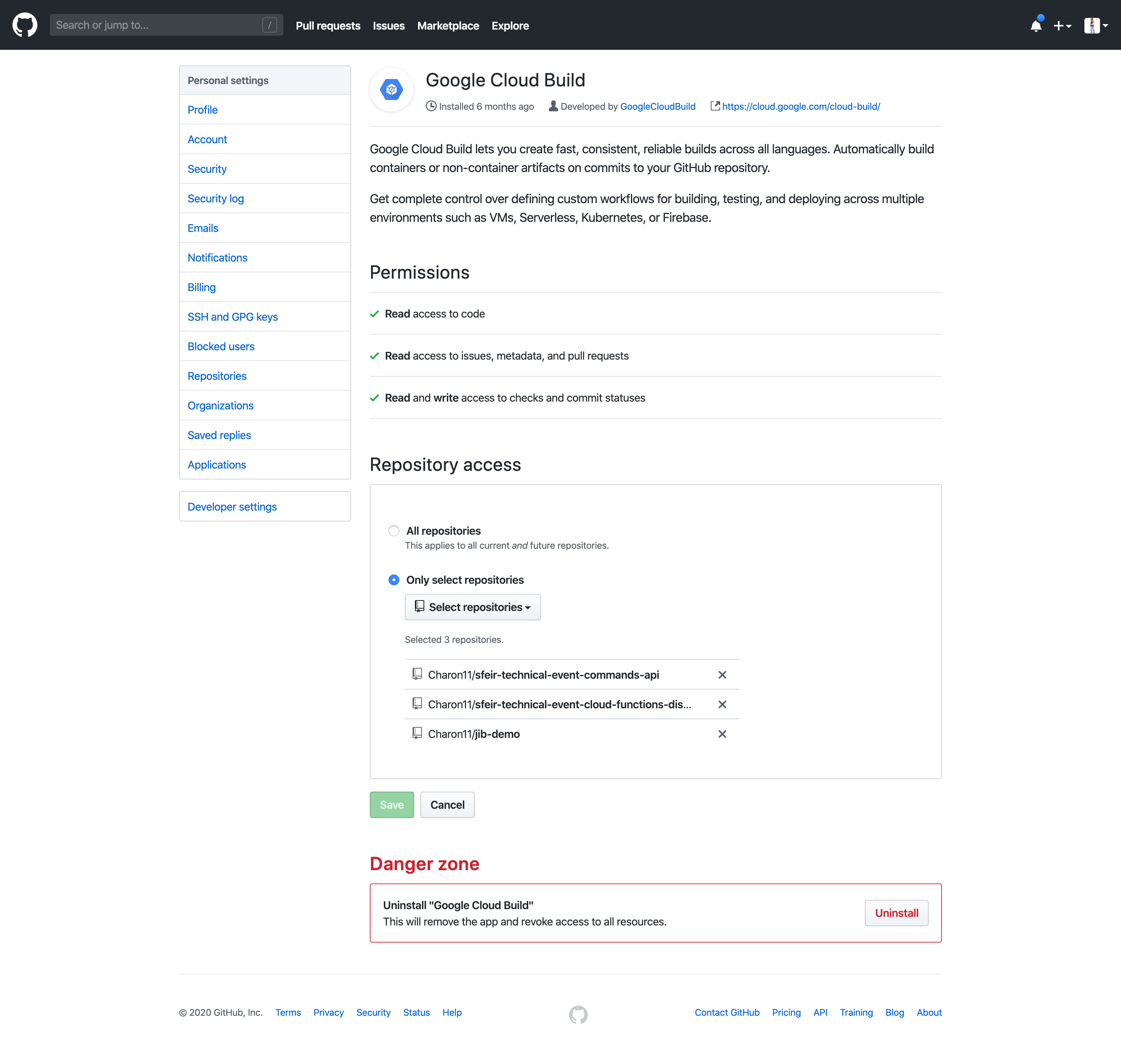Open Privacy in the footer

pos(329,1012)
